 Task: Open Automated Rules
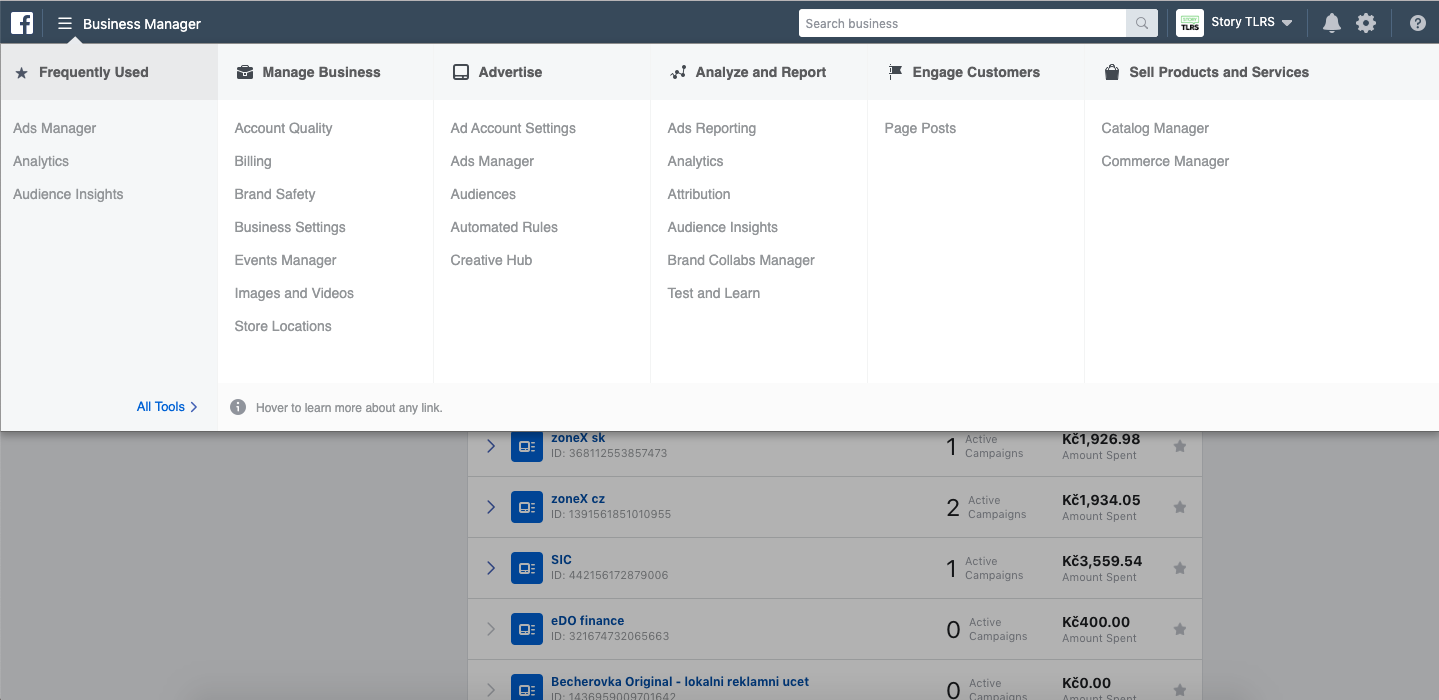click(x=504, y=227)
